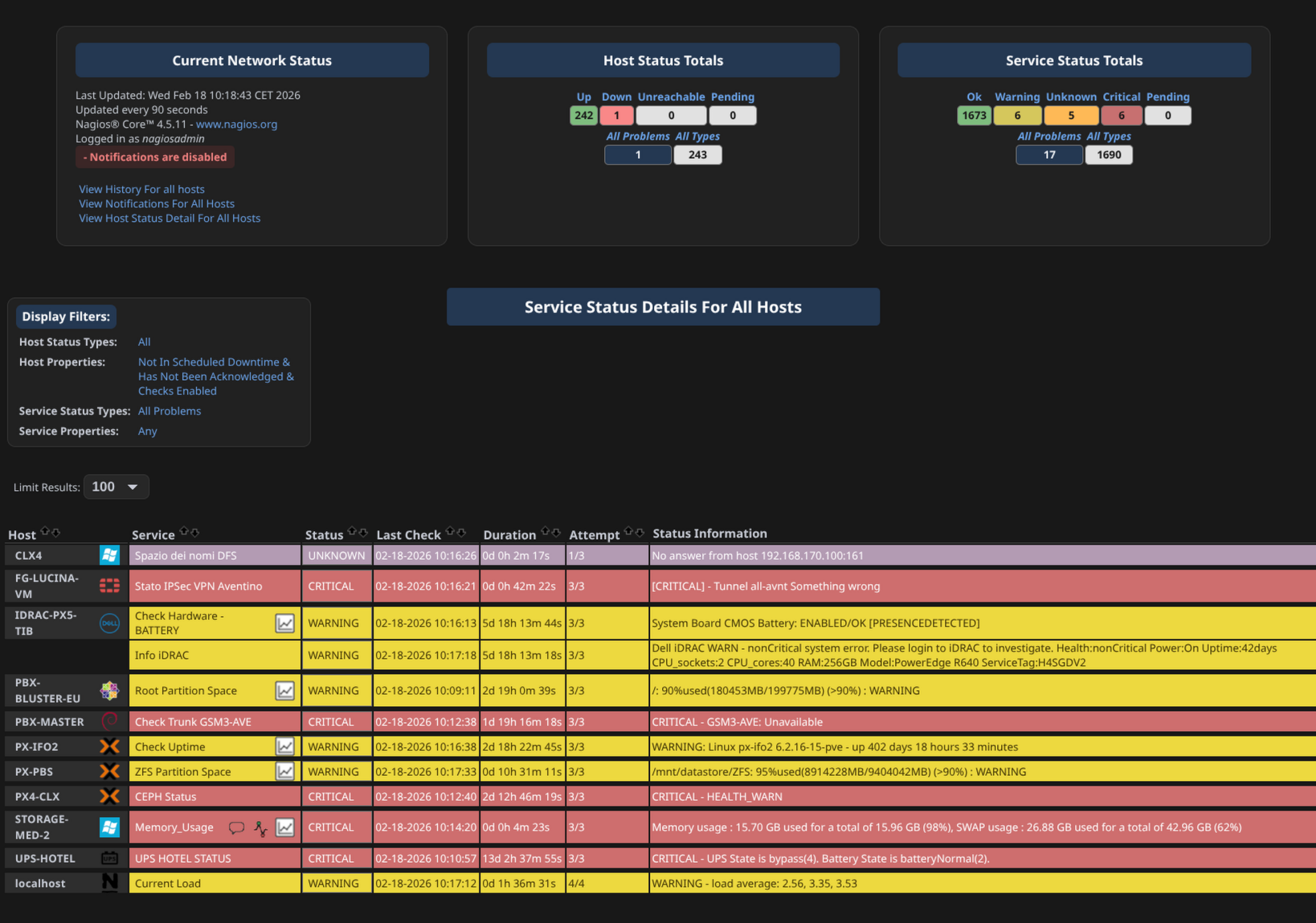Click the hosts Down count badge

click(x=616, y=116)
